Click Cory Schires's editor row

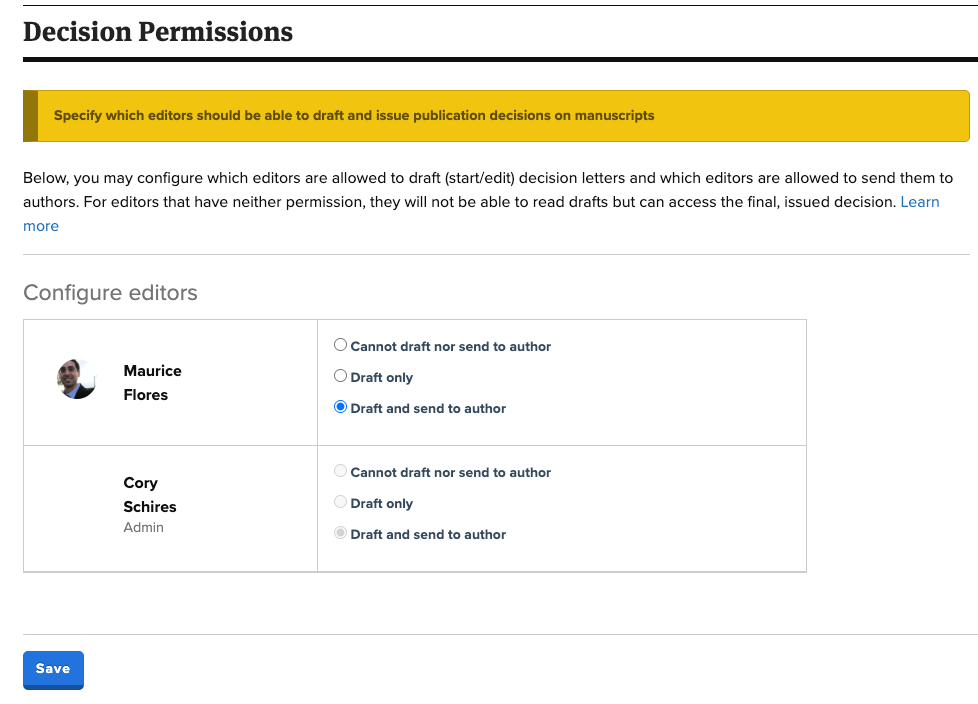coord(170,508)
